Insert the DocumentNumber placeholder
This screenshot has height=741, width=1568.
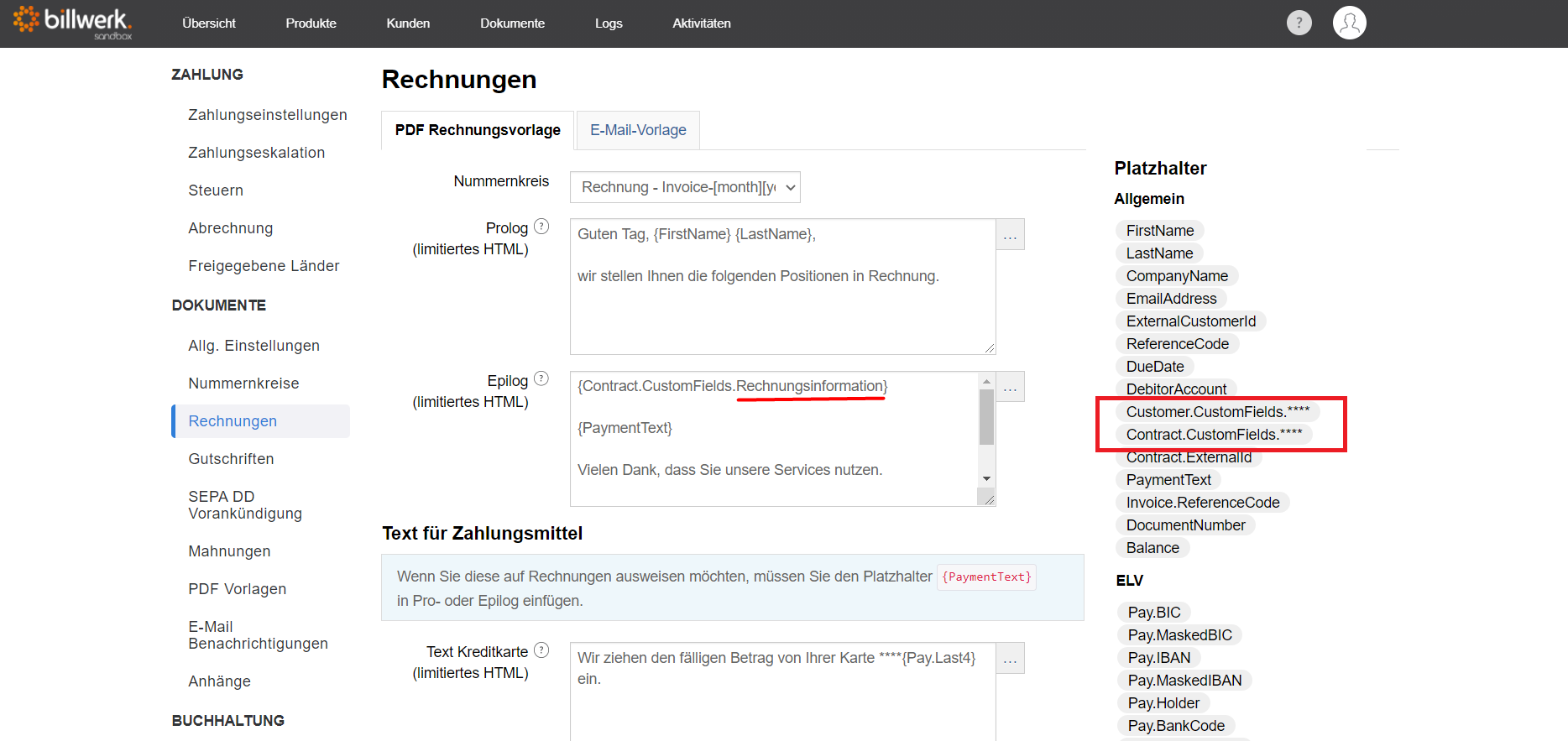pos(1185,525)
